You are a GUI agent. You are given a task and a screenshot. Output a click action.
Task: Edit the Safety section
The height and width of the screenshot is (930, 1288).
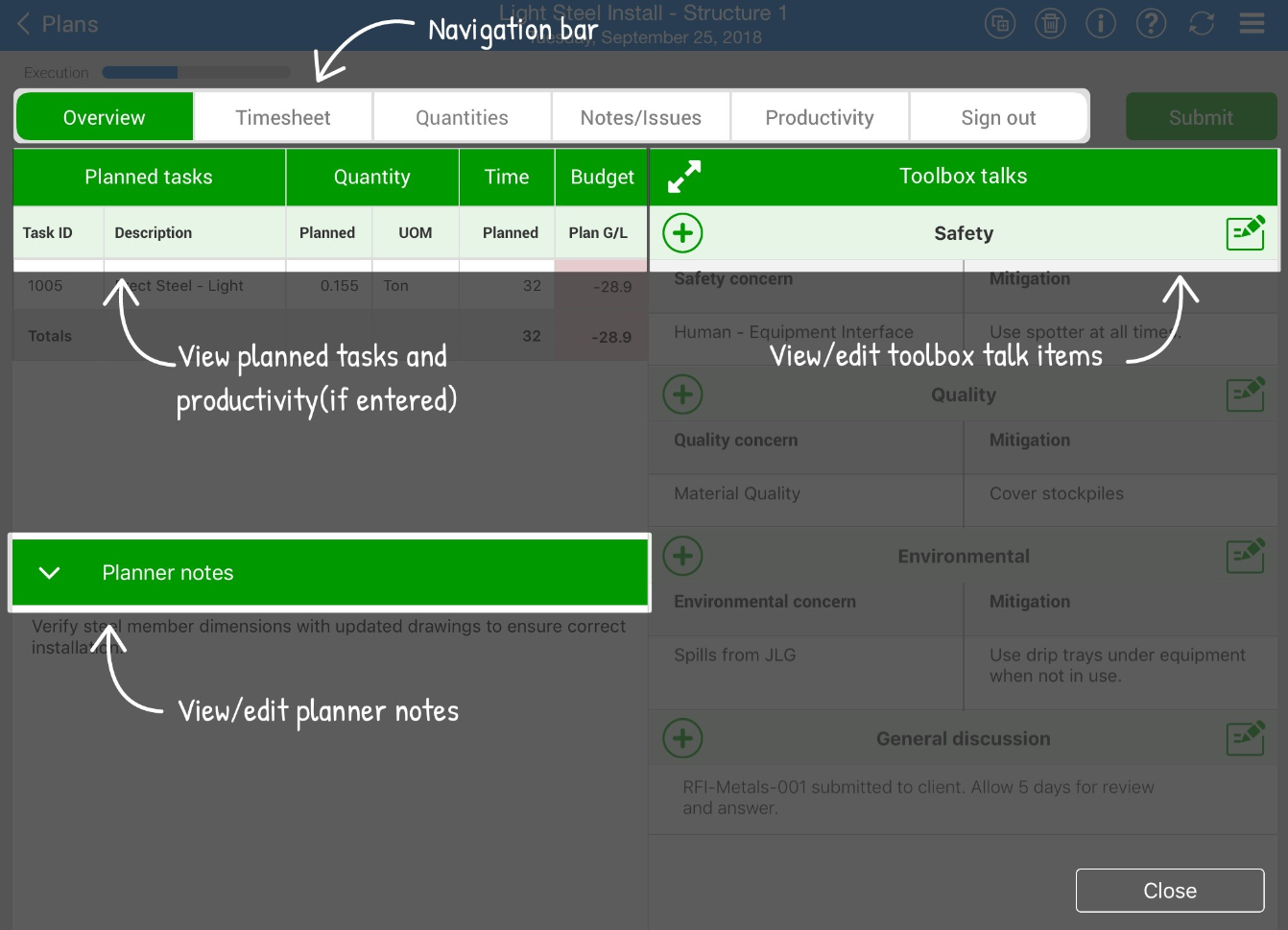click(x=1246, y=232)
